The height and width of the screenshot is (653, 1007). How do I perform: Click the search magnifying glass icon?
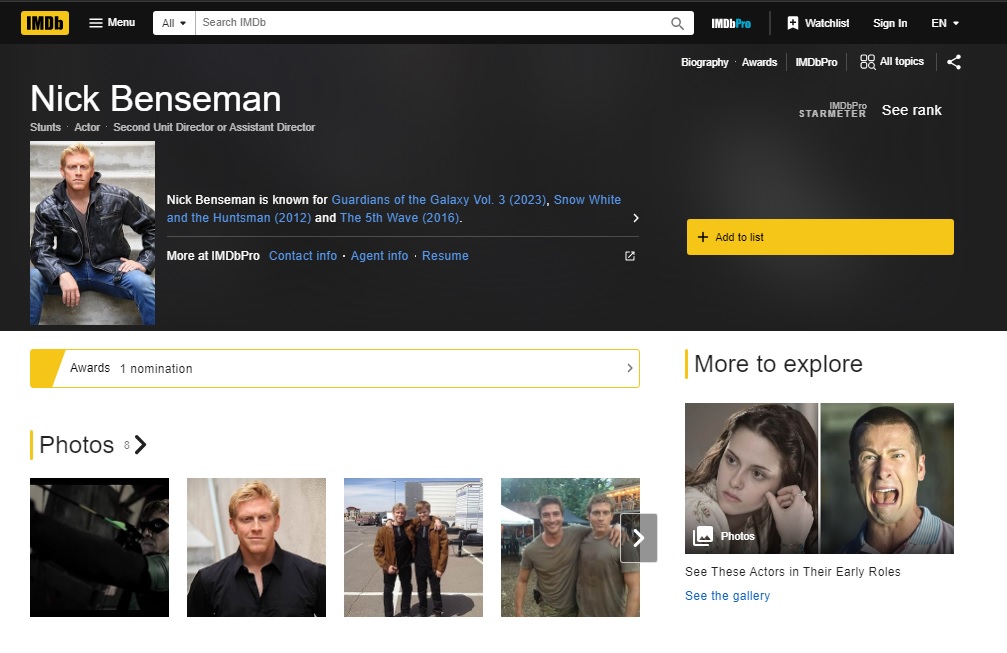[678, 22]
